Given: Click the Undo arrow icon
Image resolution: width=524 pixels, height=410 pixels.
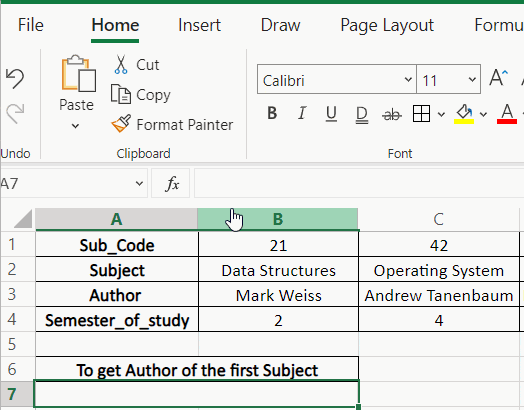Looking at the screenshot, I should 15,79.
